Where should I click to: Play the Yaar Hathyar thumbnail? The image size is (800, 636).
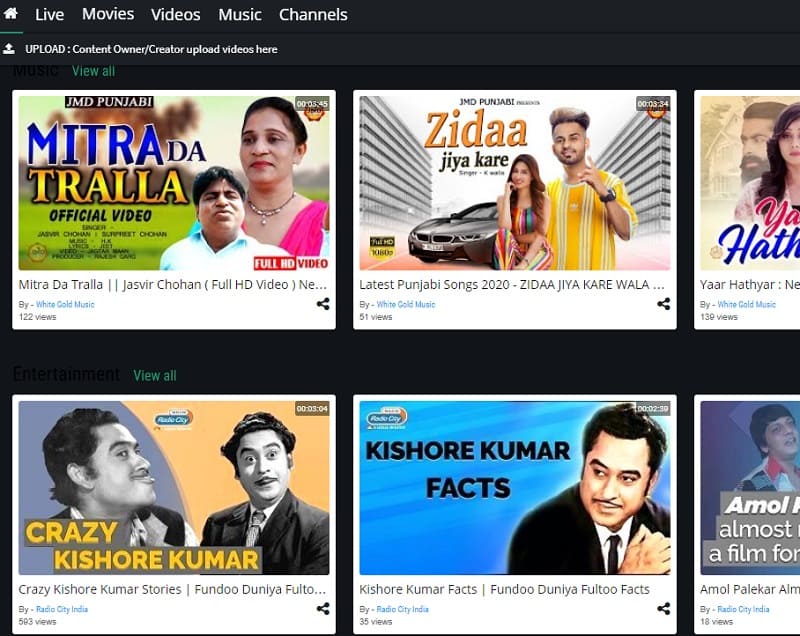tap(750, 183)
